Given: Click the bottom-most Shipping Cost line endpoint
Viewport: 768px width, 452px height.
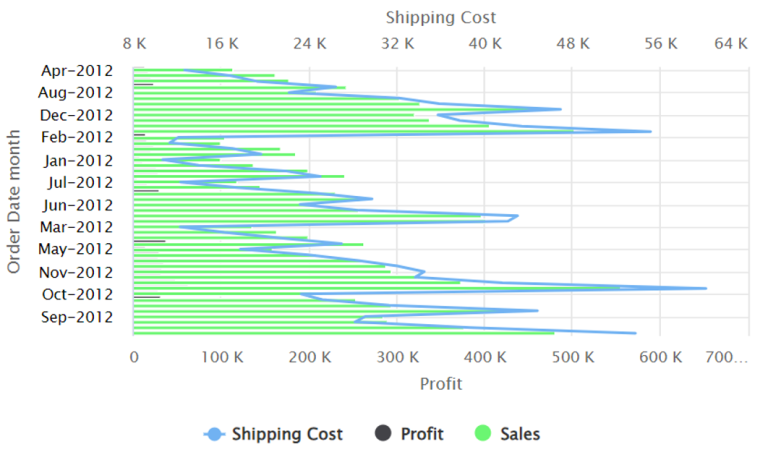Looking at the screenshot, I should 635,333.
